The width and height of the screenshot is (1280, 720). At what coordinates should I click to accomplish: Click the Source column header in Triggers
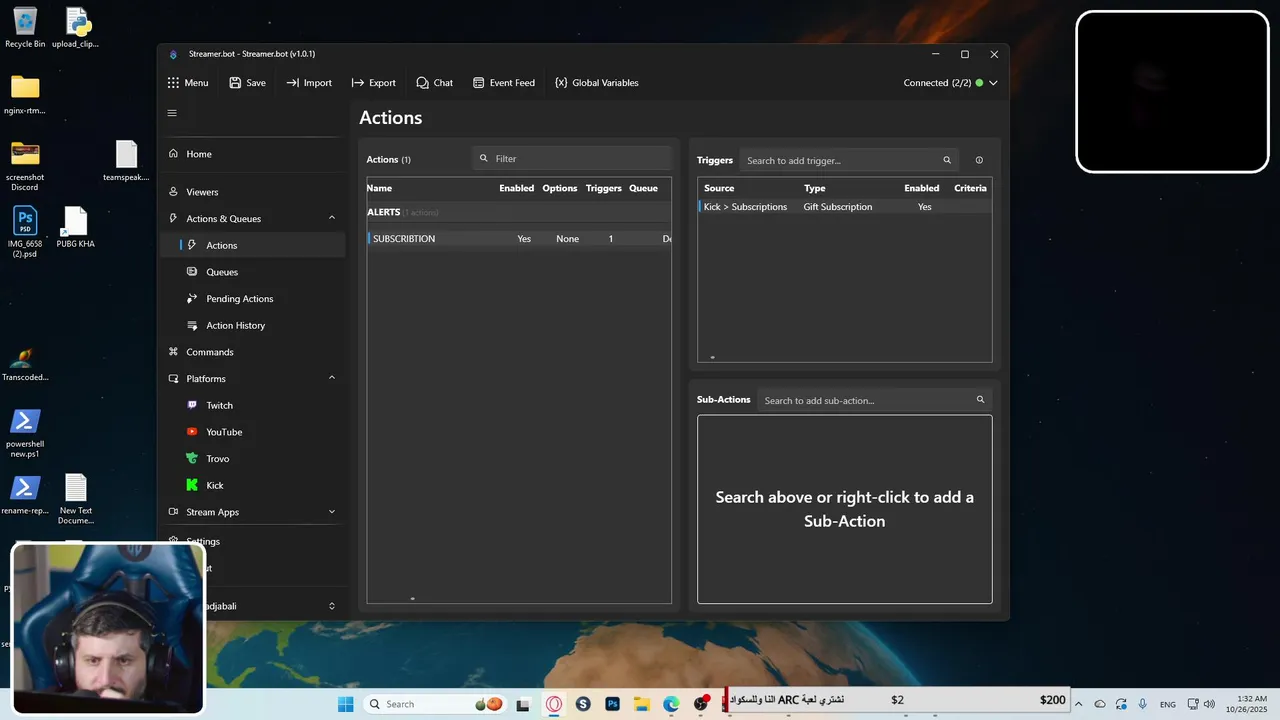pyautogui.click(x=719, y=188)
